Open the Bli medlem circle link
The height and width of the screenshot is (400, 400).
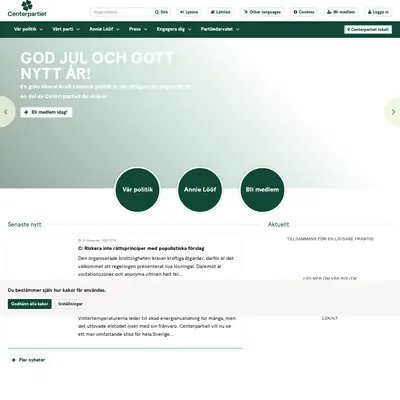pyautogui.click(x=262, y=190)
